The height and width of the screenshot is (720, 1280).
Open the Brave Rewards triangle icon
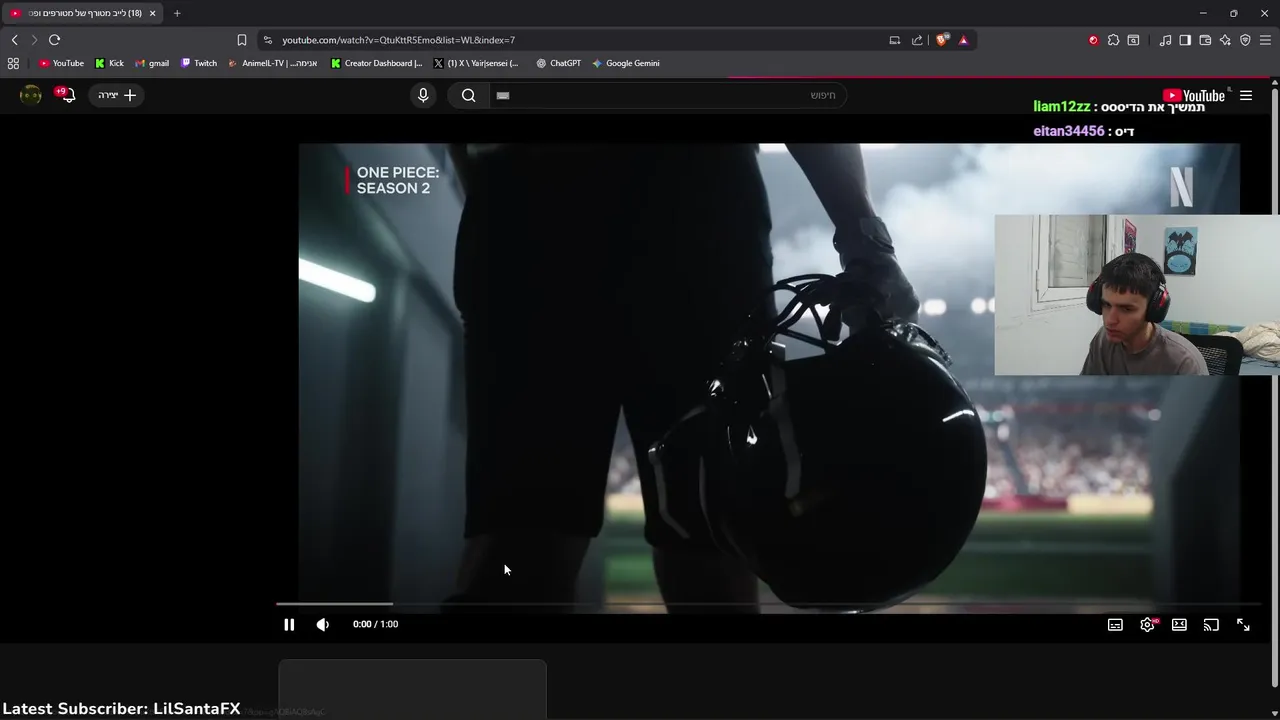point(963,40)
